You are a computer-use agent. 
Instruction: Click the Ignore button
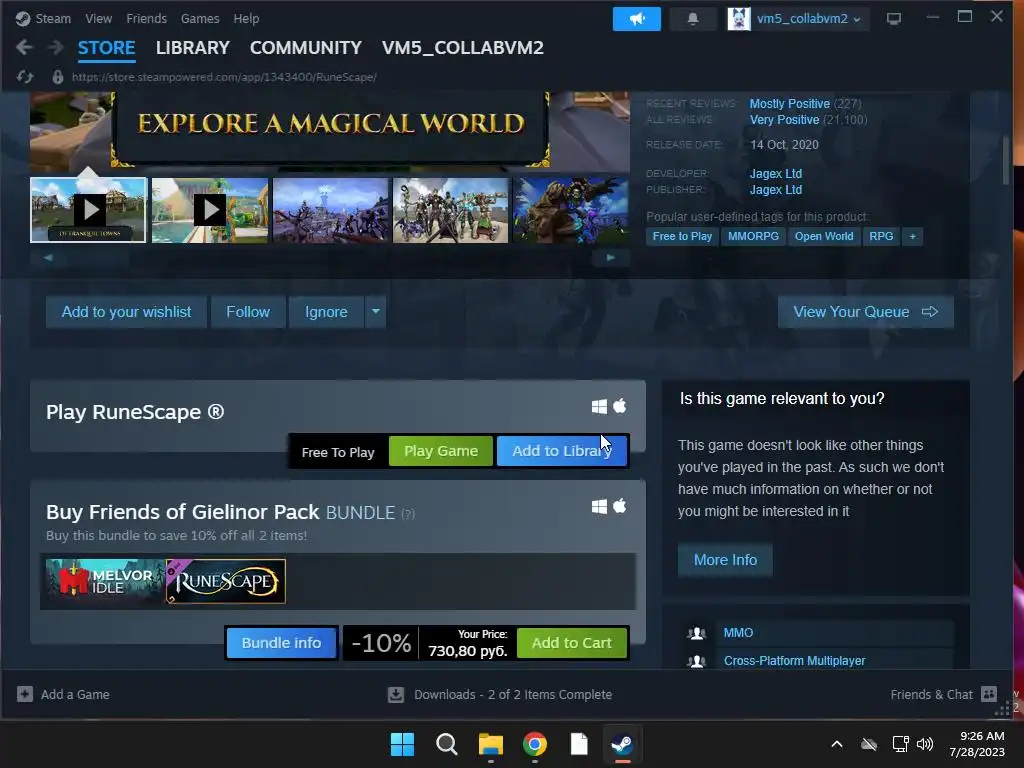[x=326, y=312]
